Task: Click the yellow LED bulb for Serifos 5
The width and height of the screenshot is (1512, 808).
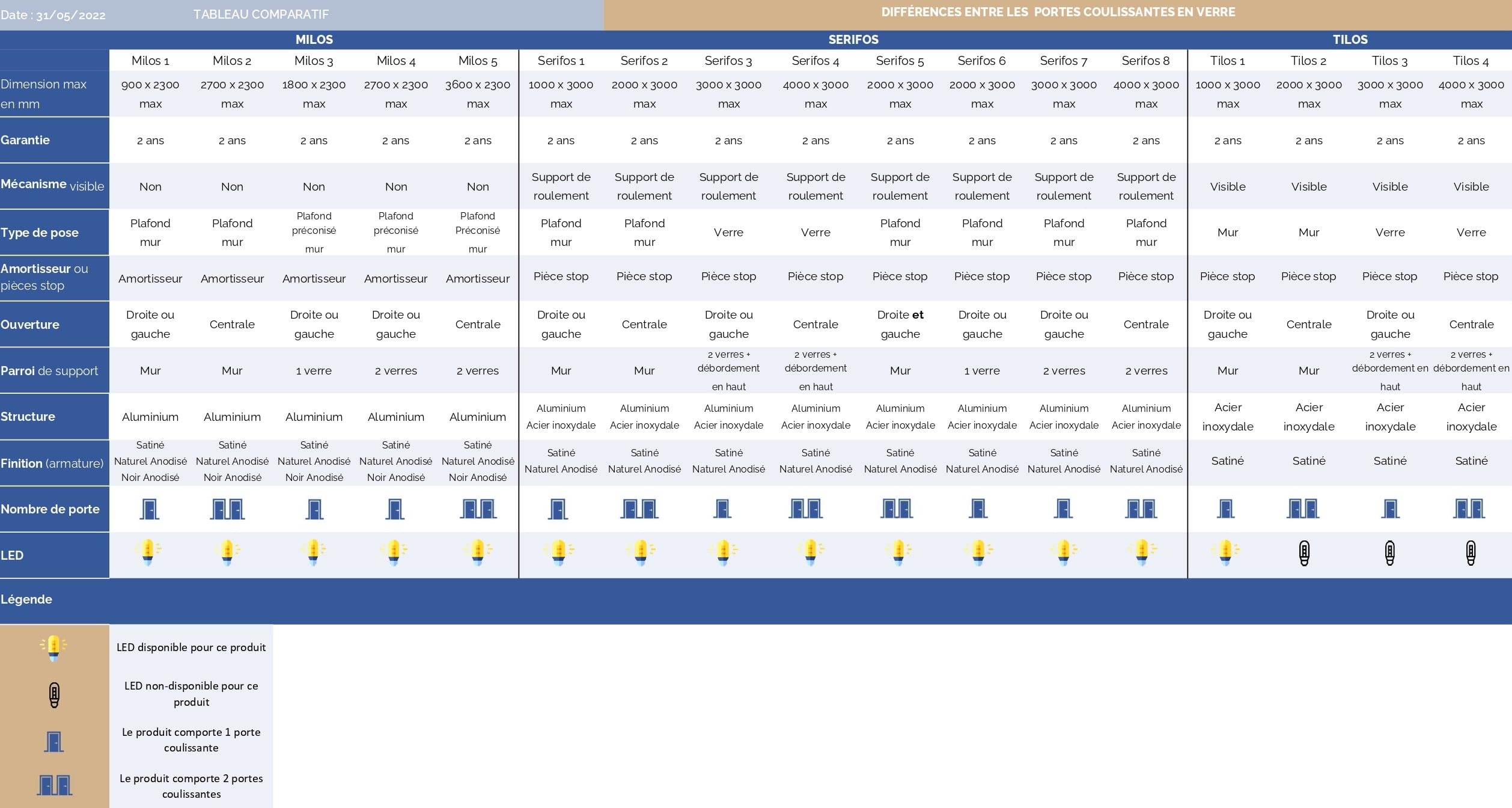Action: pyautogui.click(x=898, y=552)
